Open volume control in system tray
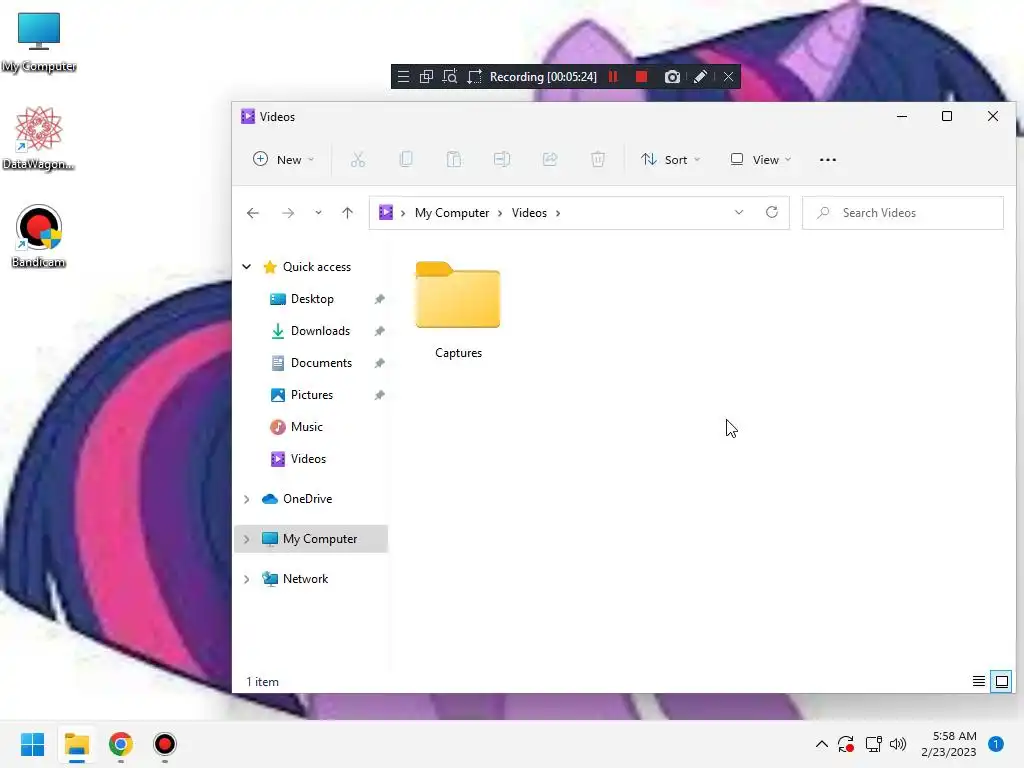 (x=898, y=744)
